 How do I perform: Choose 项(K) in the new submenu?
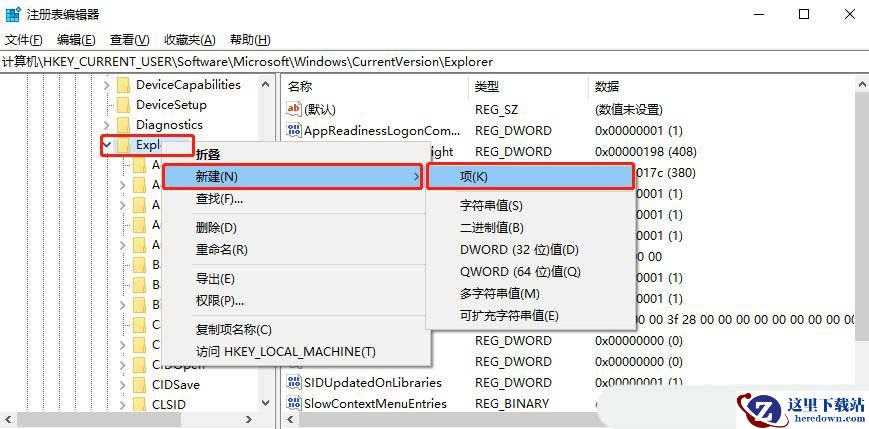coord(474,177)
